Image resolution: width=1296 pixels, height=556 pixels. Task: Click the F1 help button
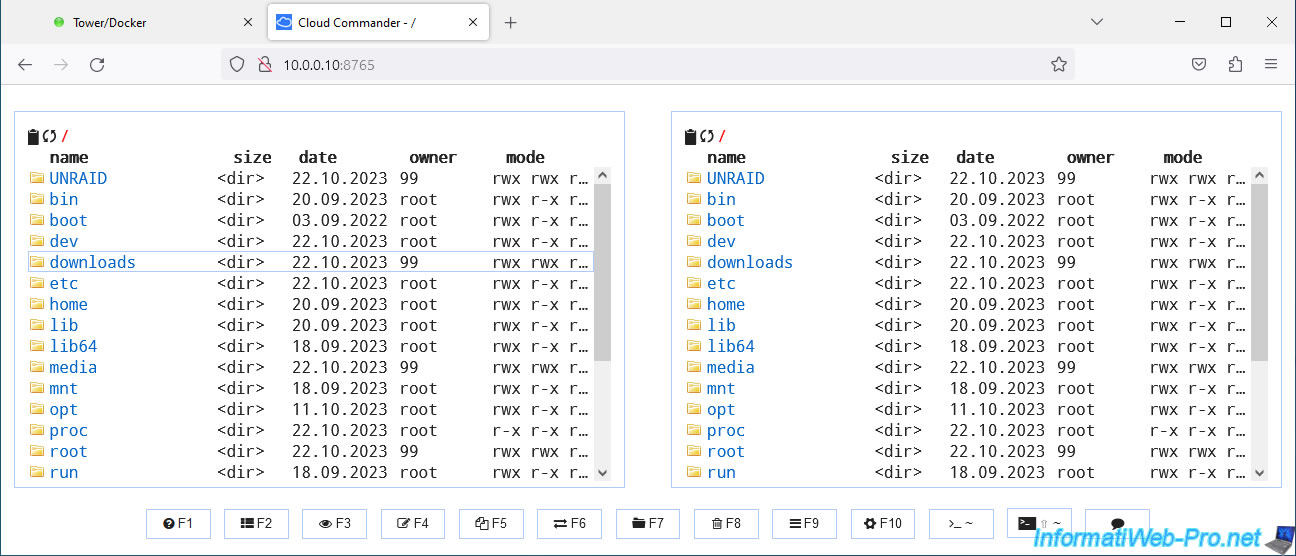pos(179,523)
